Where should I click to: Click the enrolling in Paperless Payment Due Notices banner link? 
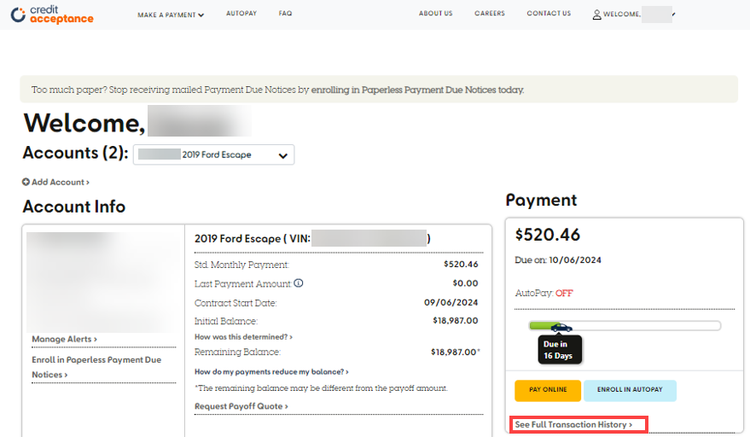416,90
